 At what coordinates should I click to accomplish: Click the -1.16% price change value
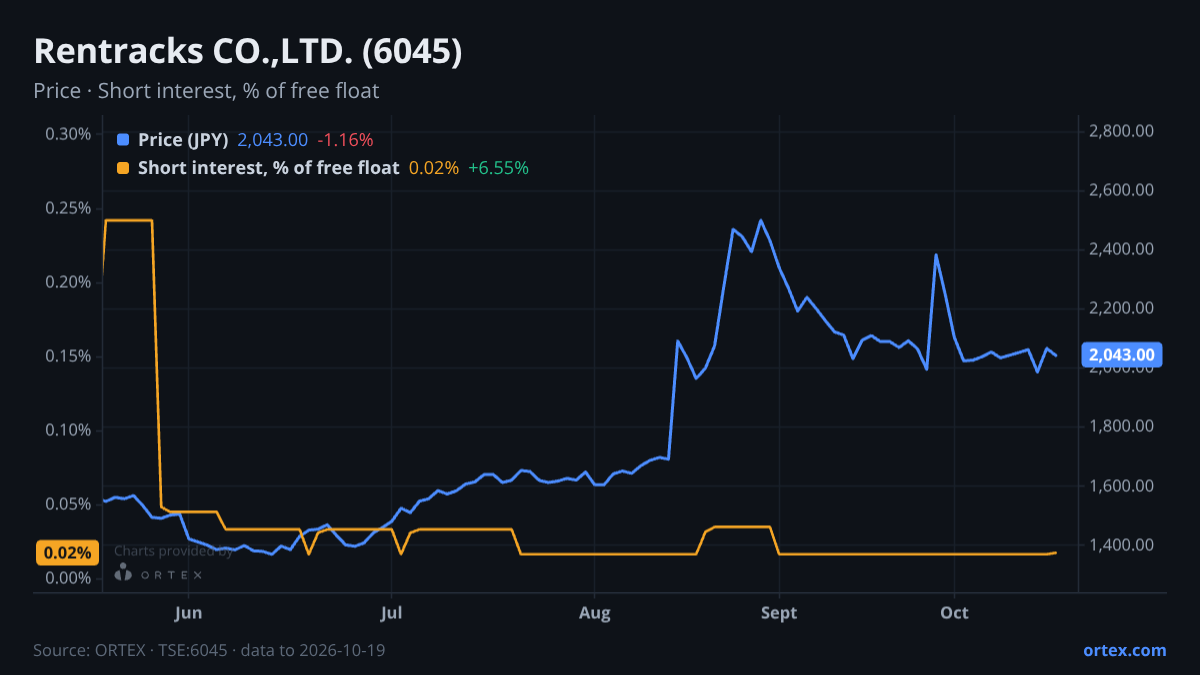tap(345, 140)
